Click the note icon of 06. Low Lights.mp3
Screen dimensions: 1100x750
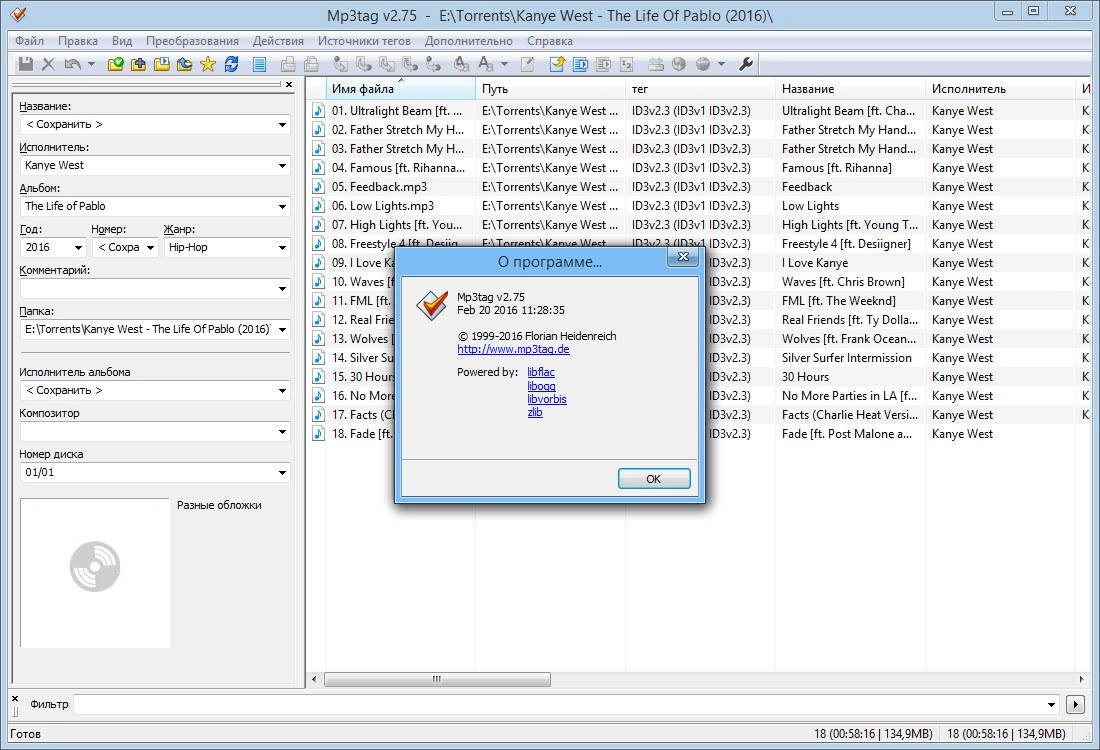pyautogui.click(x=318, y=206)
